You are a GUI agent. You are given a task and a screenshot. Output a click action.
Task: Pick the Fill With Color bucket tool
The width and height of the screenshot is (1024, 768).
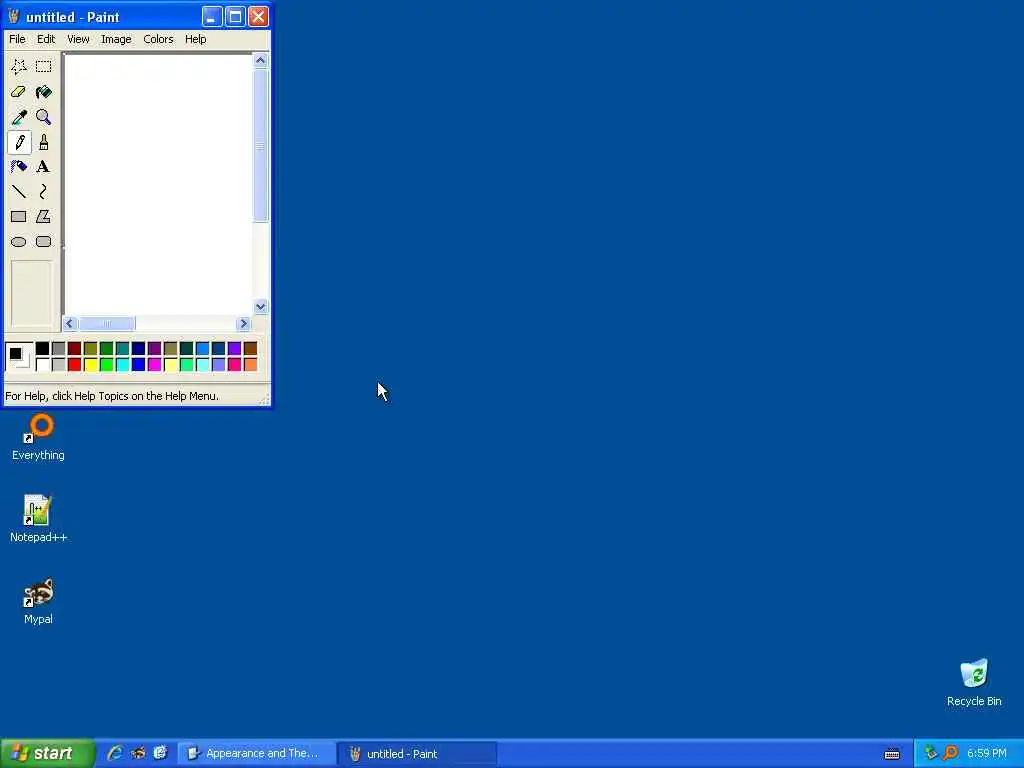(x=44, y=92)
